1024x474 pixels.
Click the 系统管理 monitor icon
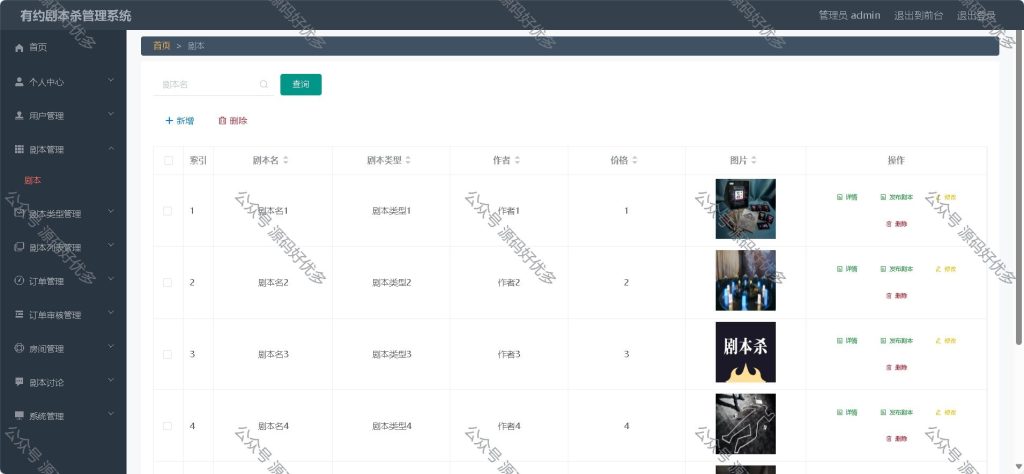tap(19, 416)
